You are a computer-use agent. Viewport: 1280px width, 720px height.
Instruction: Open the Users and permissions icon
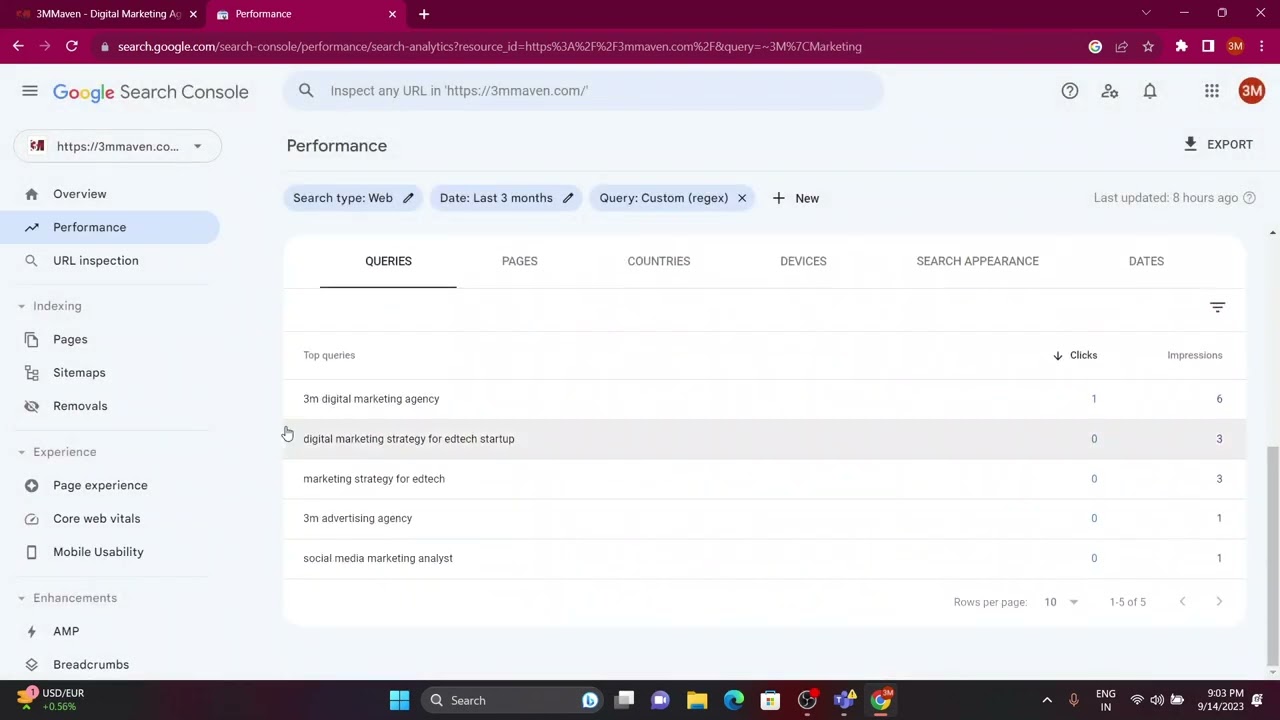[x=1110, y=91]
